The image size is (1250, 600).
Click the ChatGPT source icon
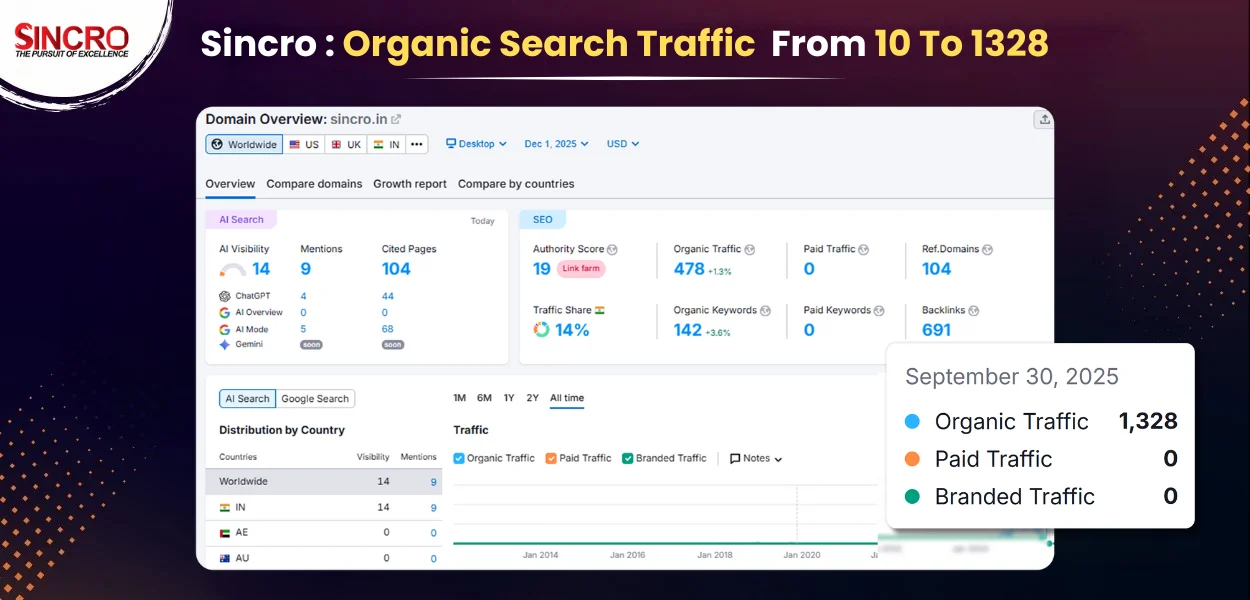225,296
